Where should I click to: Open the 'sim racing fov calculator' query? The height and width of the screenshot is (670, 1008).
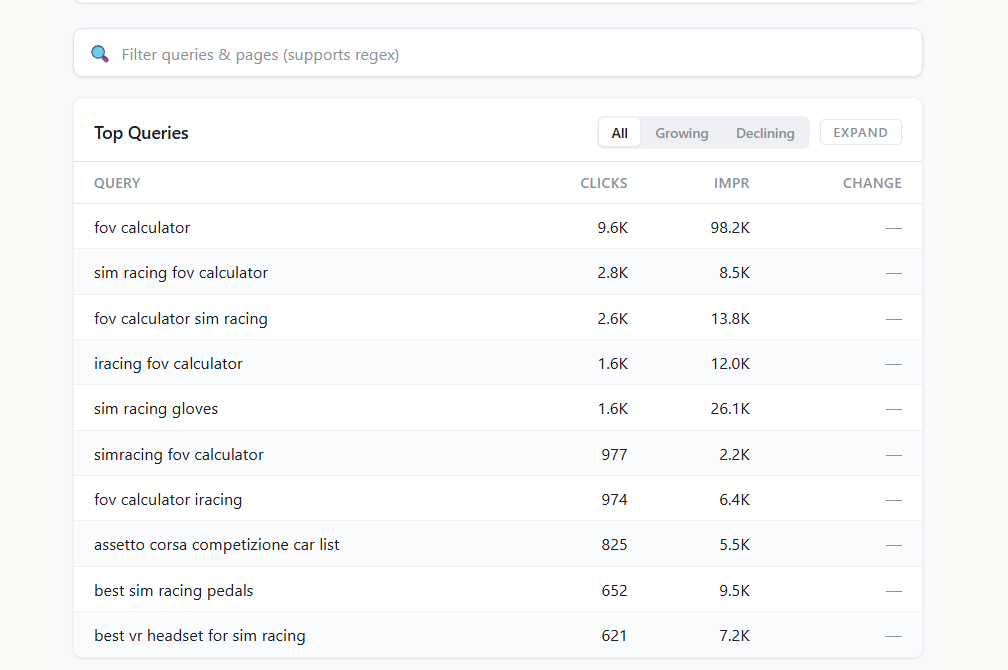tap(180, 272)
